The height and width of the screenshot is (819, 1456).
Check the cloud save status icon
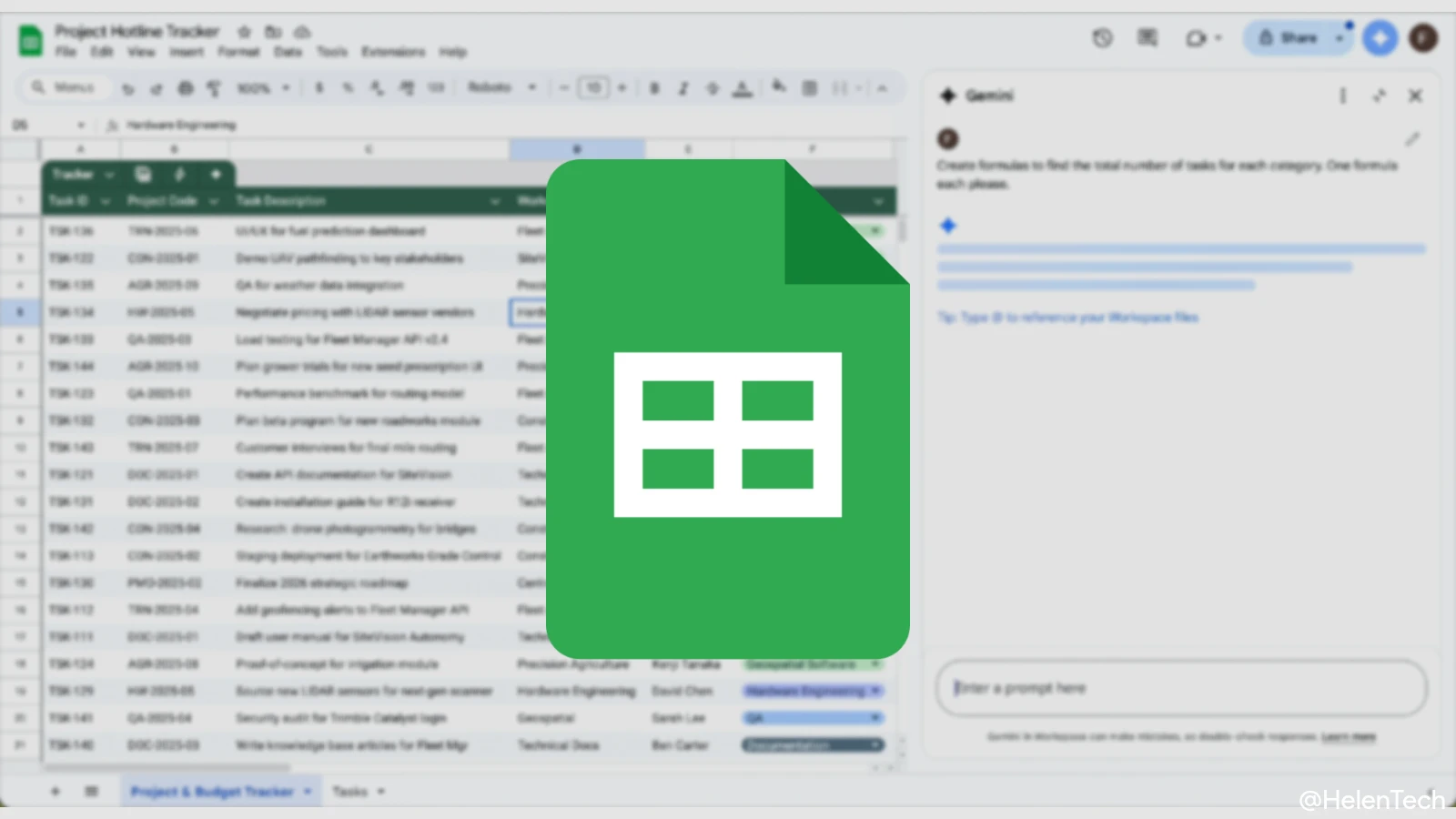[x=302, y=32]
